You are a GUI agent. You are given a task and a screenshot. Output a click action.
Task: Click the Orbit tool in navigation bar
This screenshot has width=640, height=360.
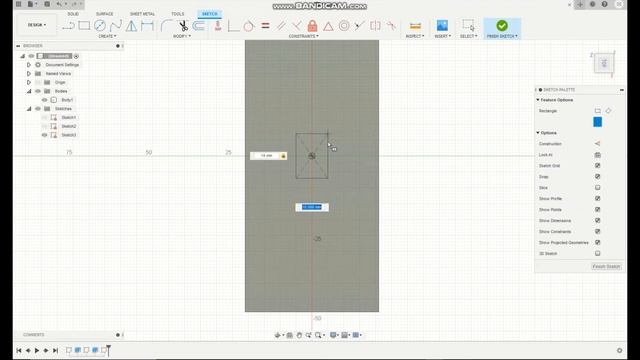[x=278, y=335]
